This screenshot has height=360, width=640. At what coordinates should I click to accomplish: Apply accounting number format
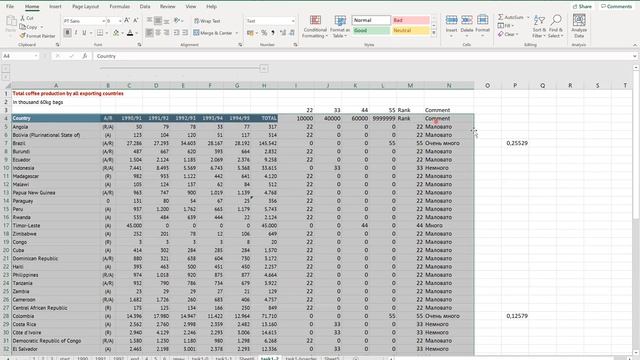click(250, 33)
